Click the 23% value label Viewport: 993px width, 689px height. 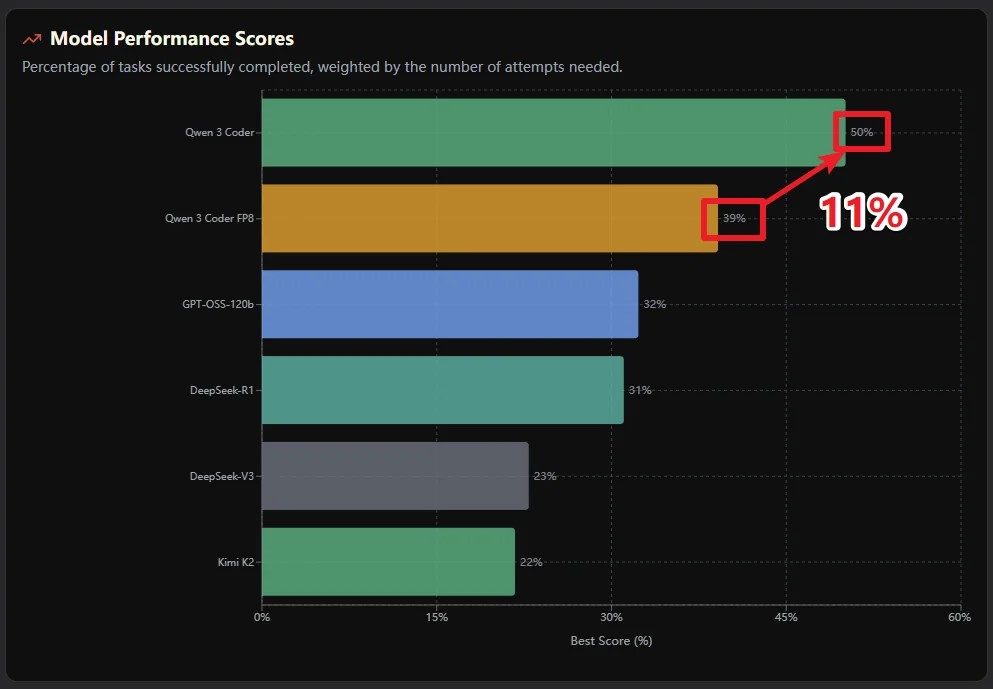point(545,476)
